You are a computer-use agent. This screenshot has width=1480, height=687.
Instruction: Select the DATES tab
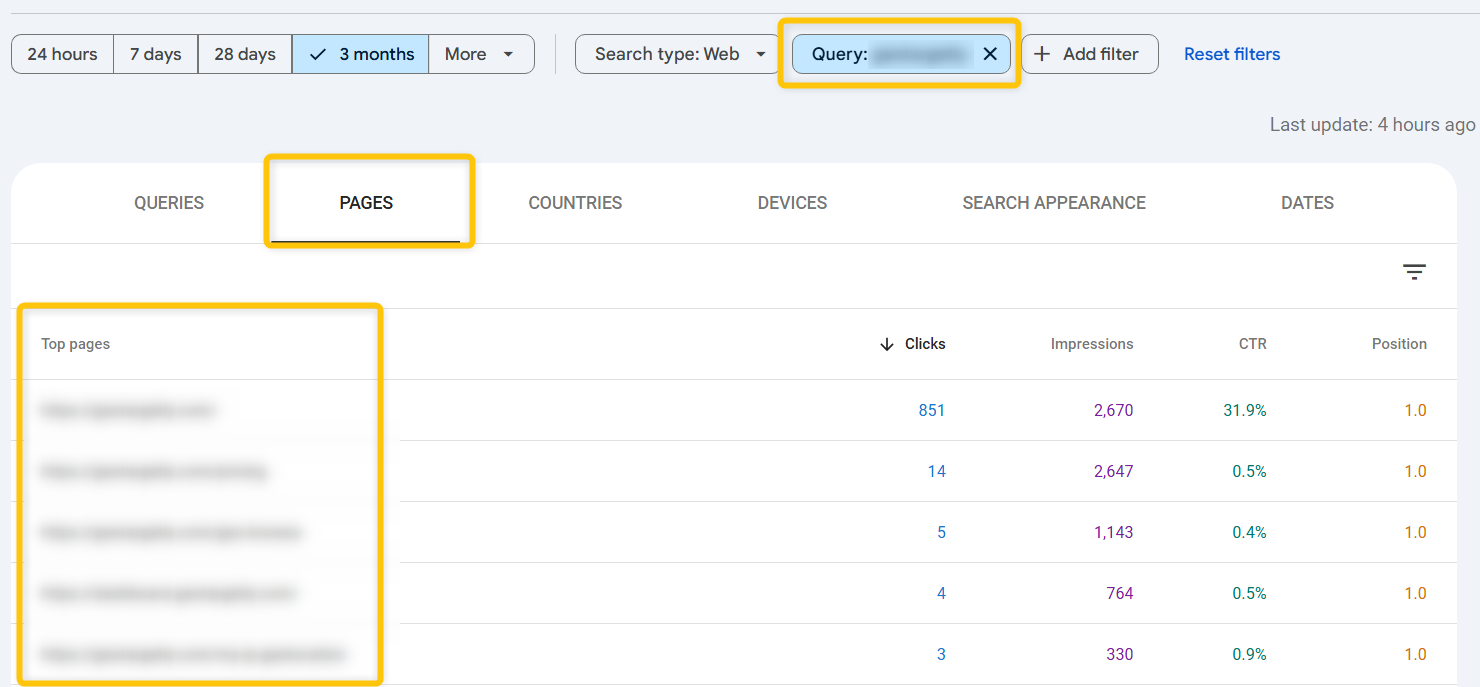pos(1307,203)
